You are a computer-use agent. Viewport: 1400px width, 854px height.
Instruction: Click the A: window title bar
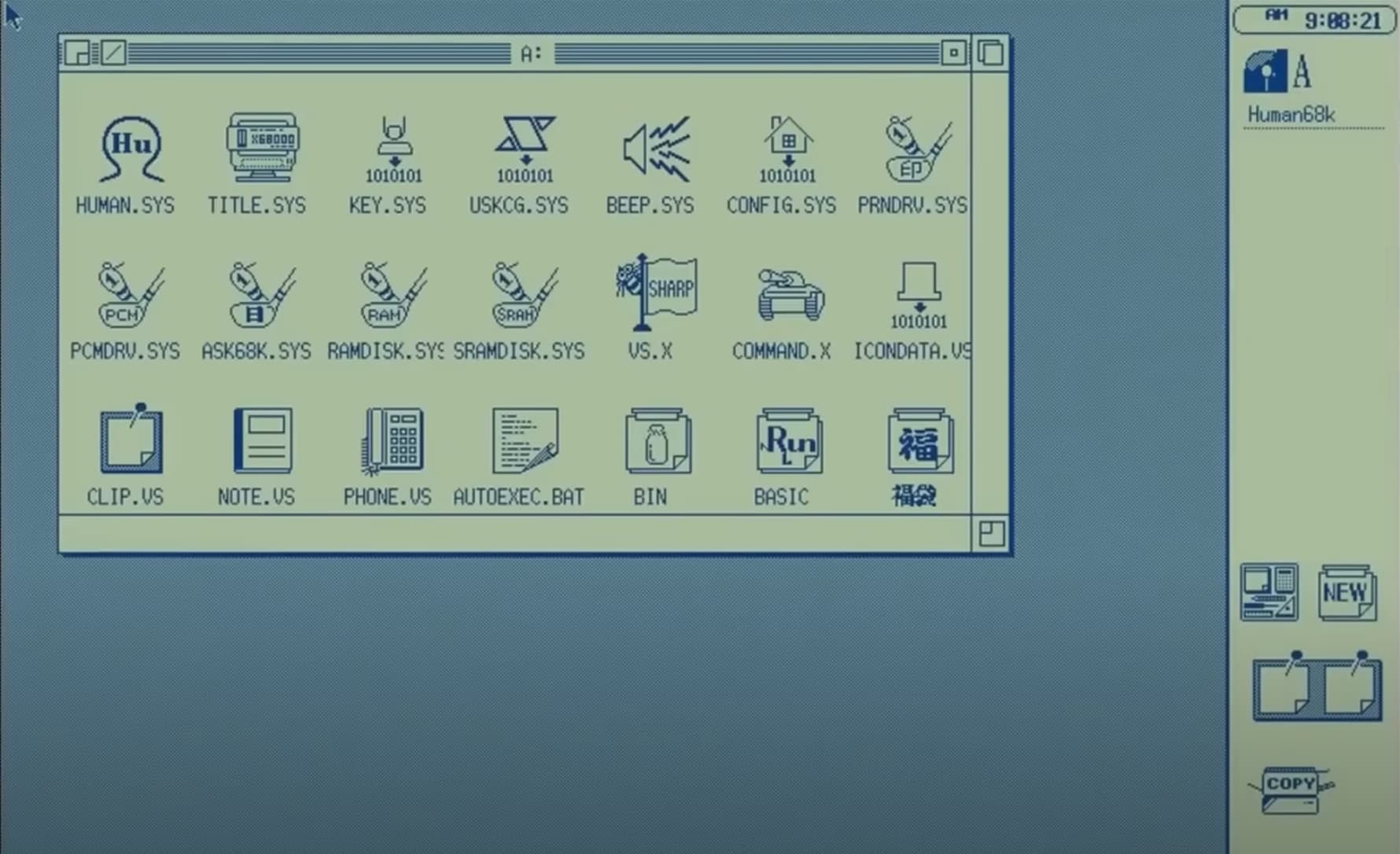pyautogui.click(x=531, y=53)
